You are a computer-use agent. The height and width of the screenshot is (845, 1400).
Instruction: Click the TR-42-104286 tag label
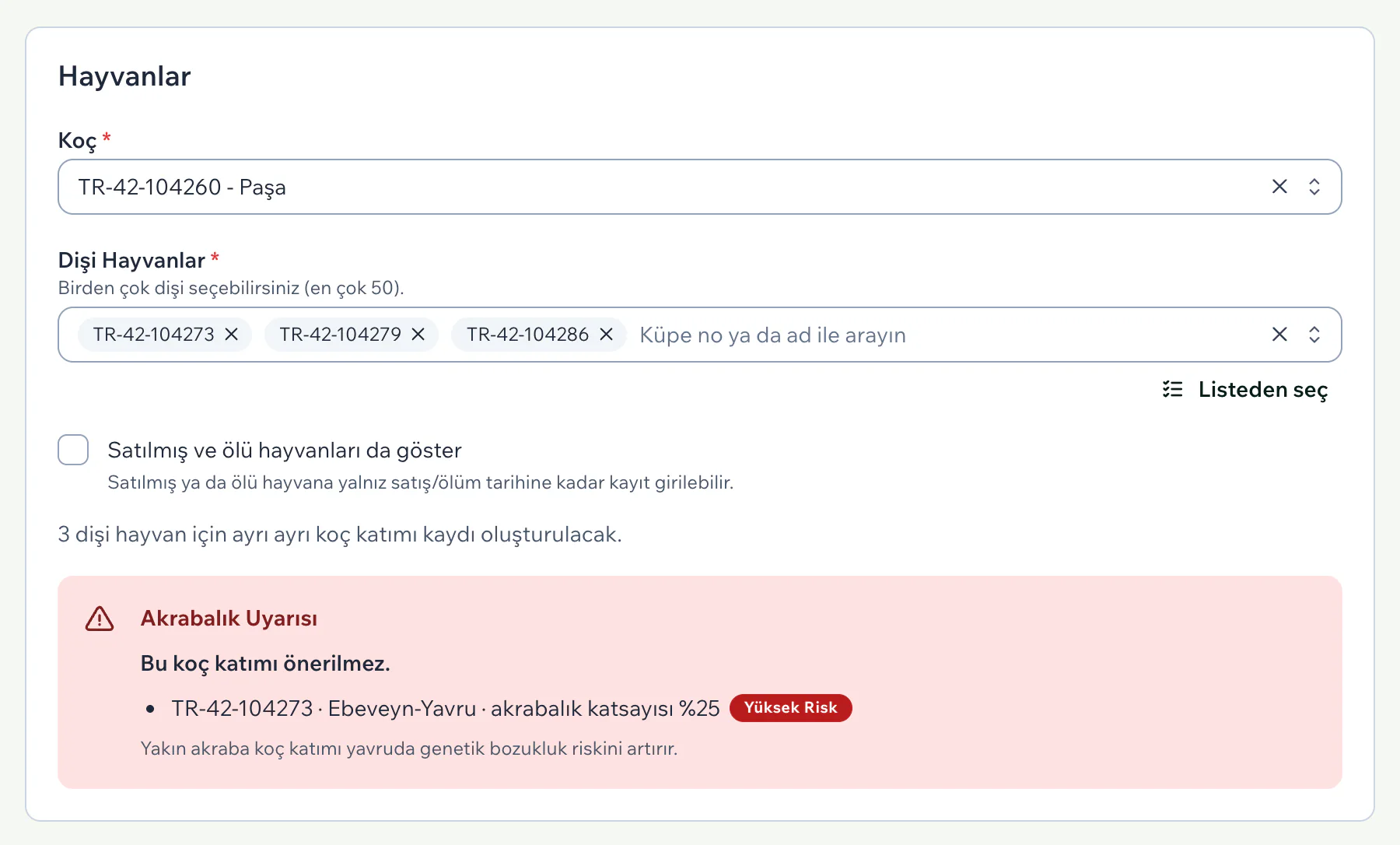click(x=528, y=335)
